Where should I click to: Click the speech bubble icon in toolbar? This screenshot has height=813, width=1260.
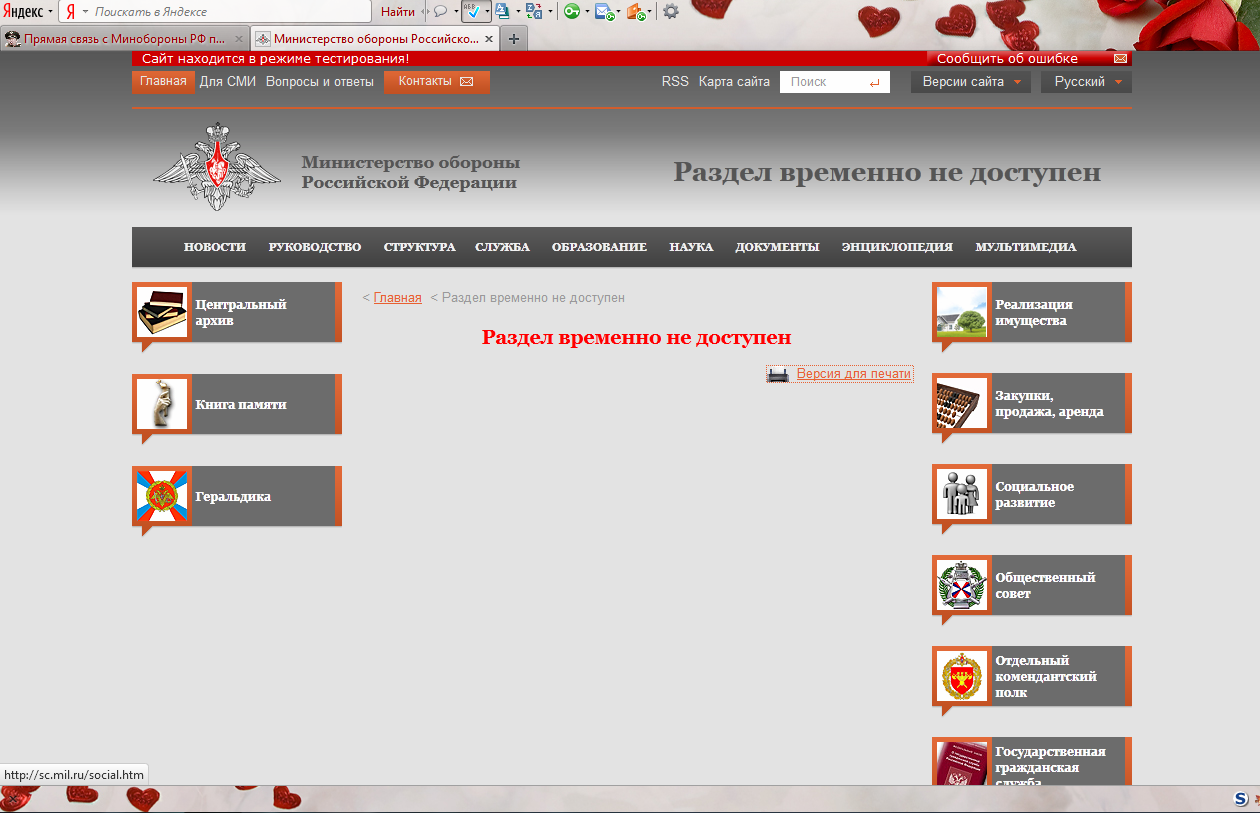(440, 11)
